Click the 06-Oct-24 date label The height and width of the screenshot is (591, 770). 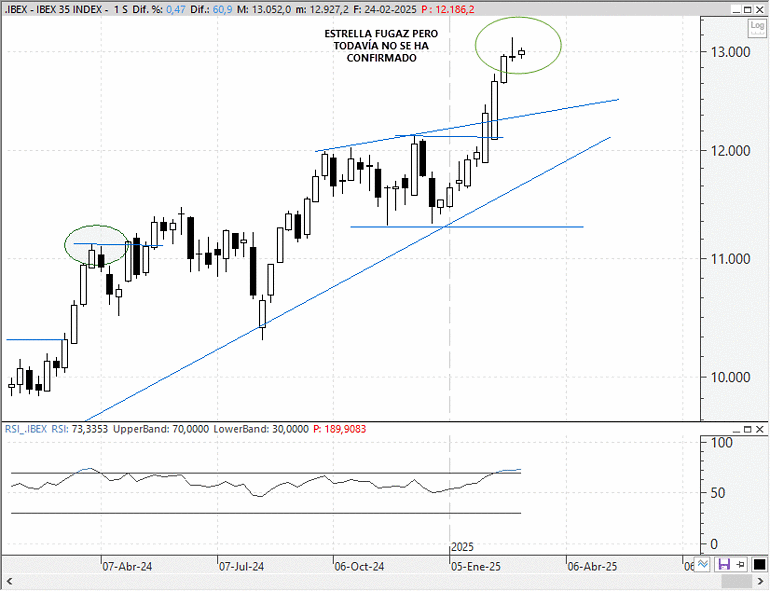click(x=359, y=566)
